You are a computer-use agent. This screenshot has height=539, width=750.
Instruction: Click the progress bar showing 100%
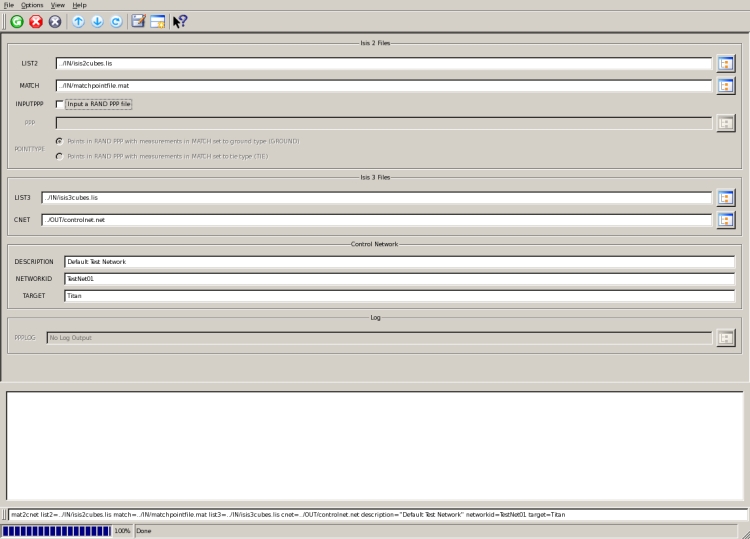pyautogui.click(x=57, y=531)
